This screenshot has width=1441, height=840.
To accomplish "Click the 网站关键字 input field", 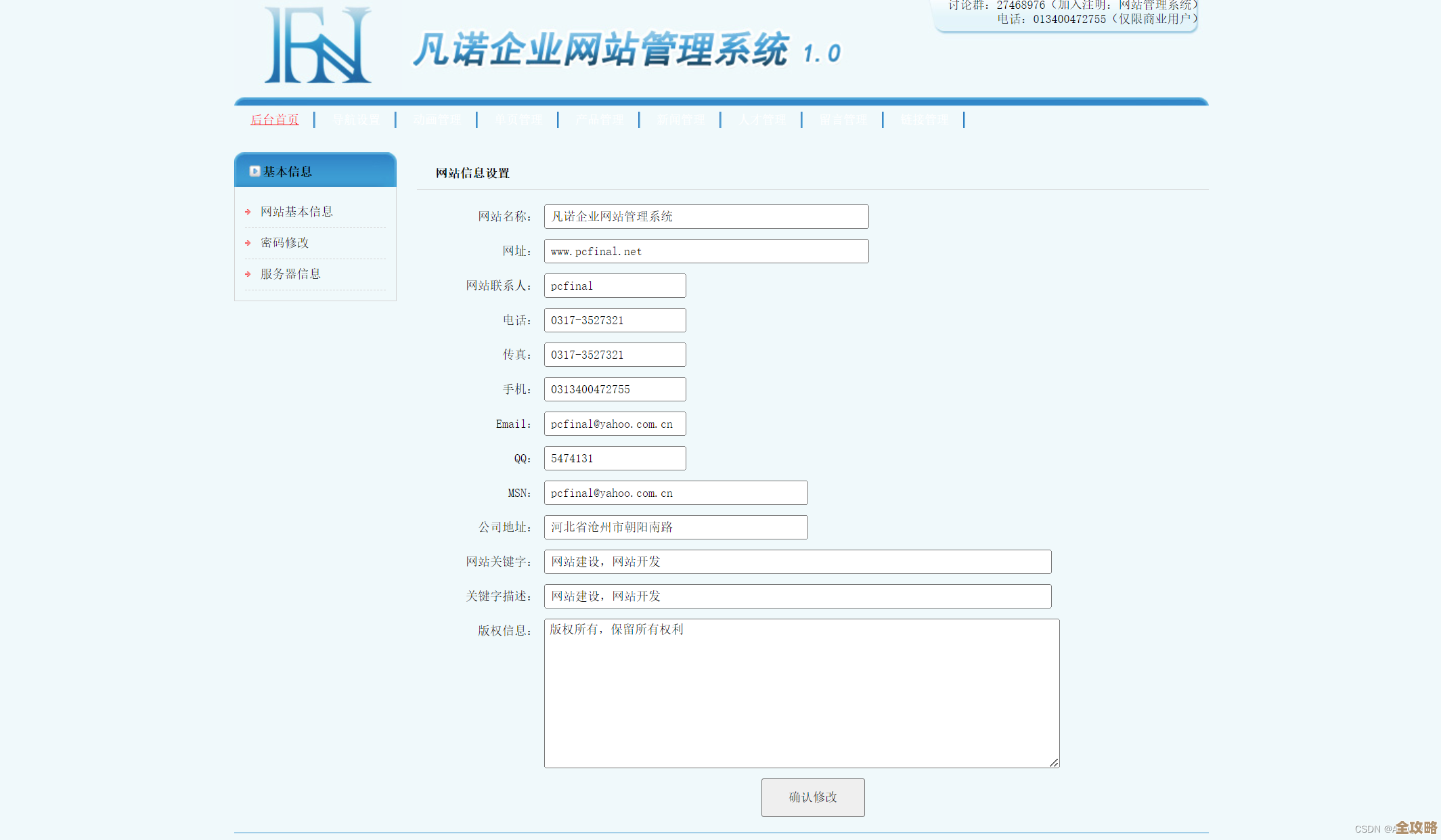I will [797, 562].
